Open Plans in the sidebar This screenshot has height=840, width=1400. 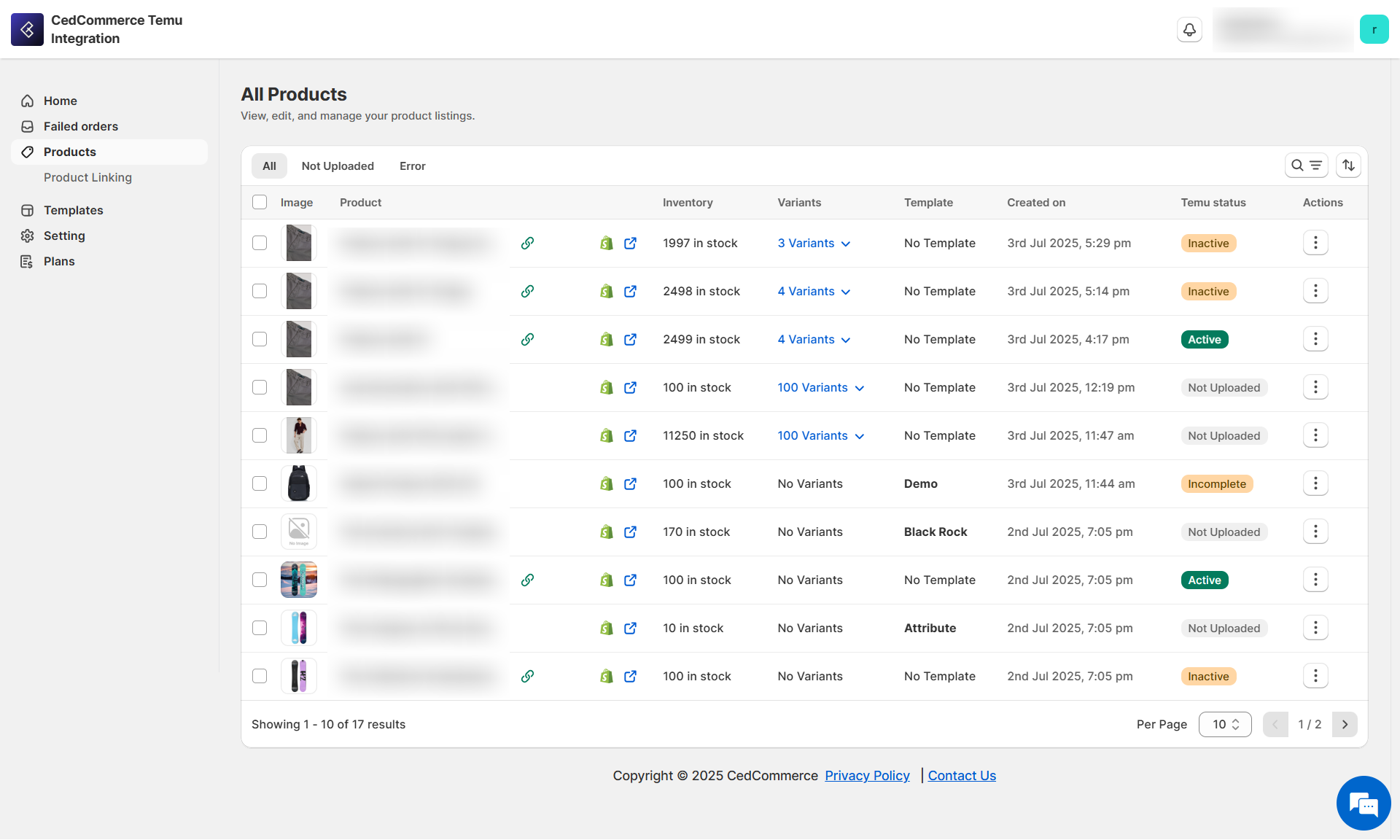[x=109, y=261]
